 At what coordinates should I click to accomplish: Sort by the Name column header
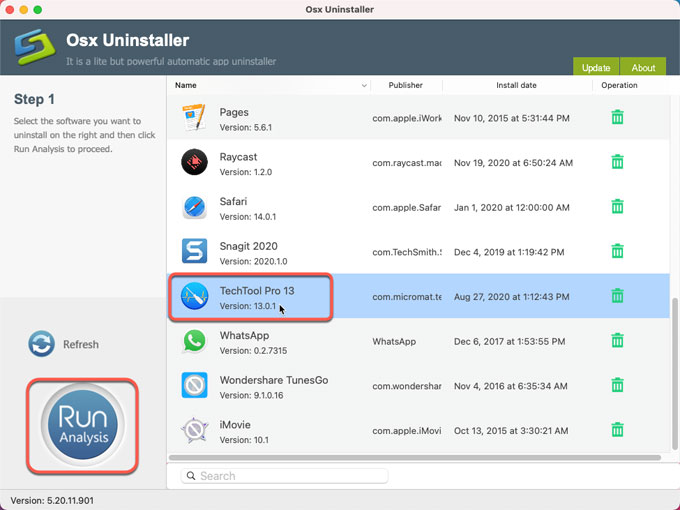(x=186, y=85)
